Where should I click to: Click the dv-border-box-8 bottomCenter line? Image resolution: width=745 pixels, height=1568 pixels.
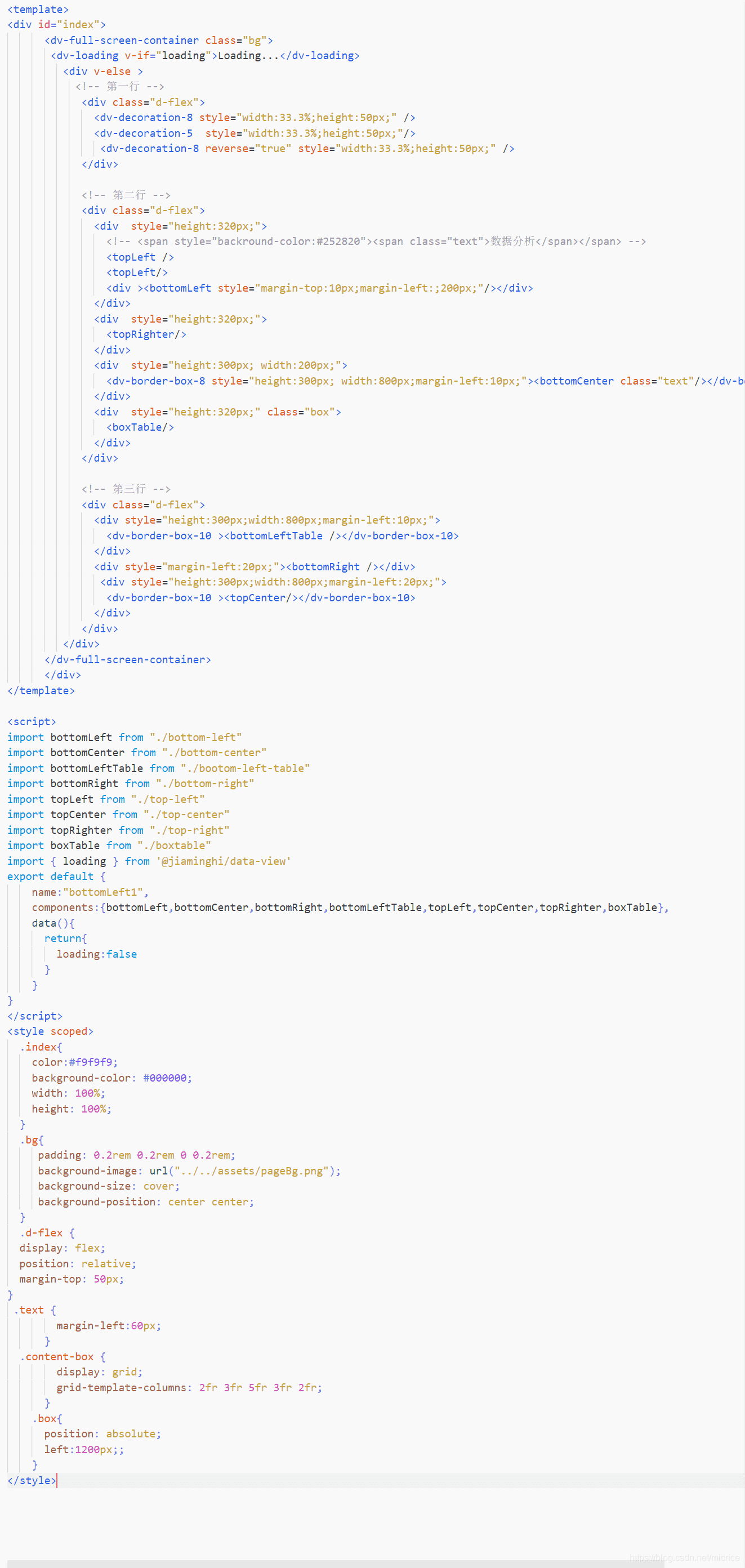tap(426, 381)
